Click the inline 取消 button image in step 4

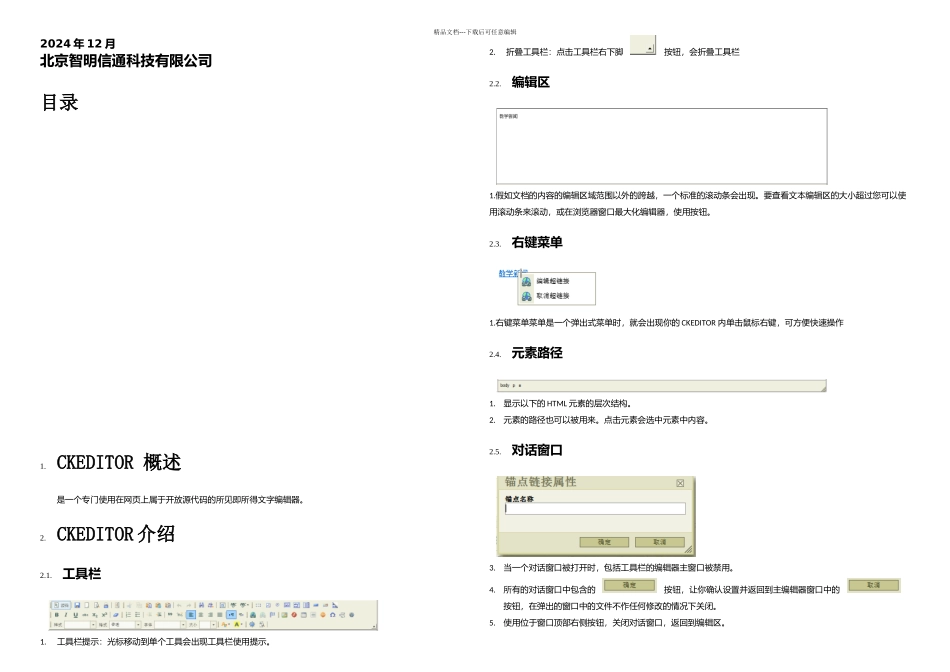tap(874, 585)
